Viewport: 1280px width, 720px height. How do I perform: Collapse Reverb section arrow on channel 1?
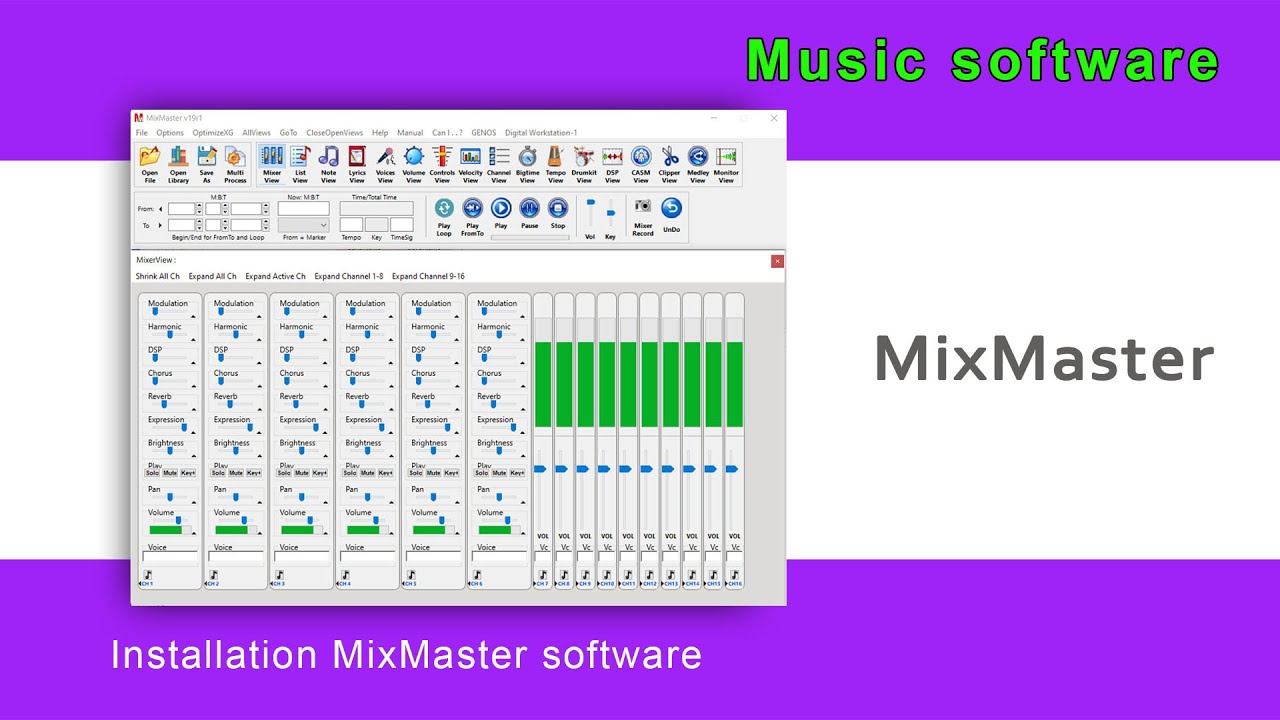point(193,409)
